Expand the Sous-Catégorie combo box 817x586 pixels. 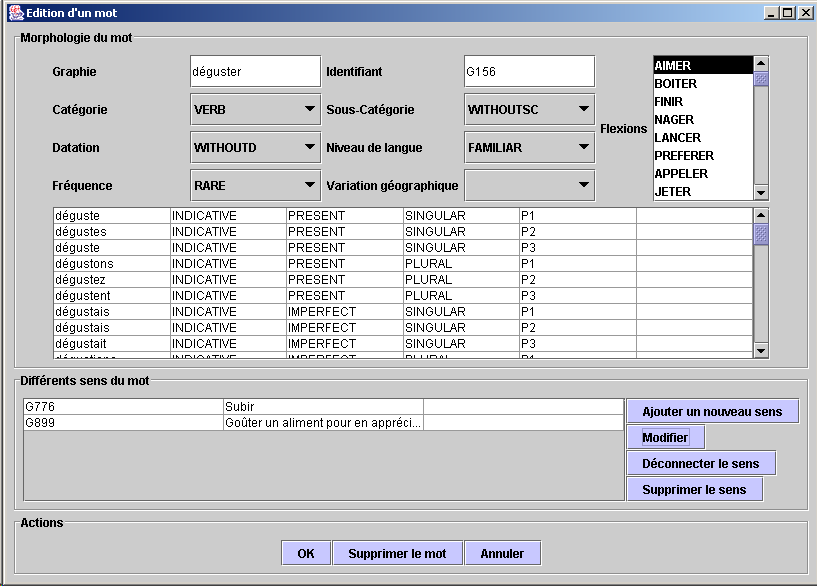click(x=529, y=110)
